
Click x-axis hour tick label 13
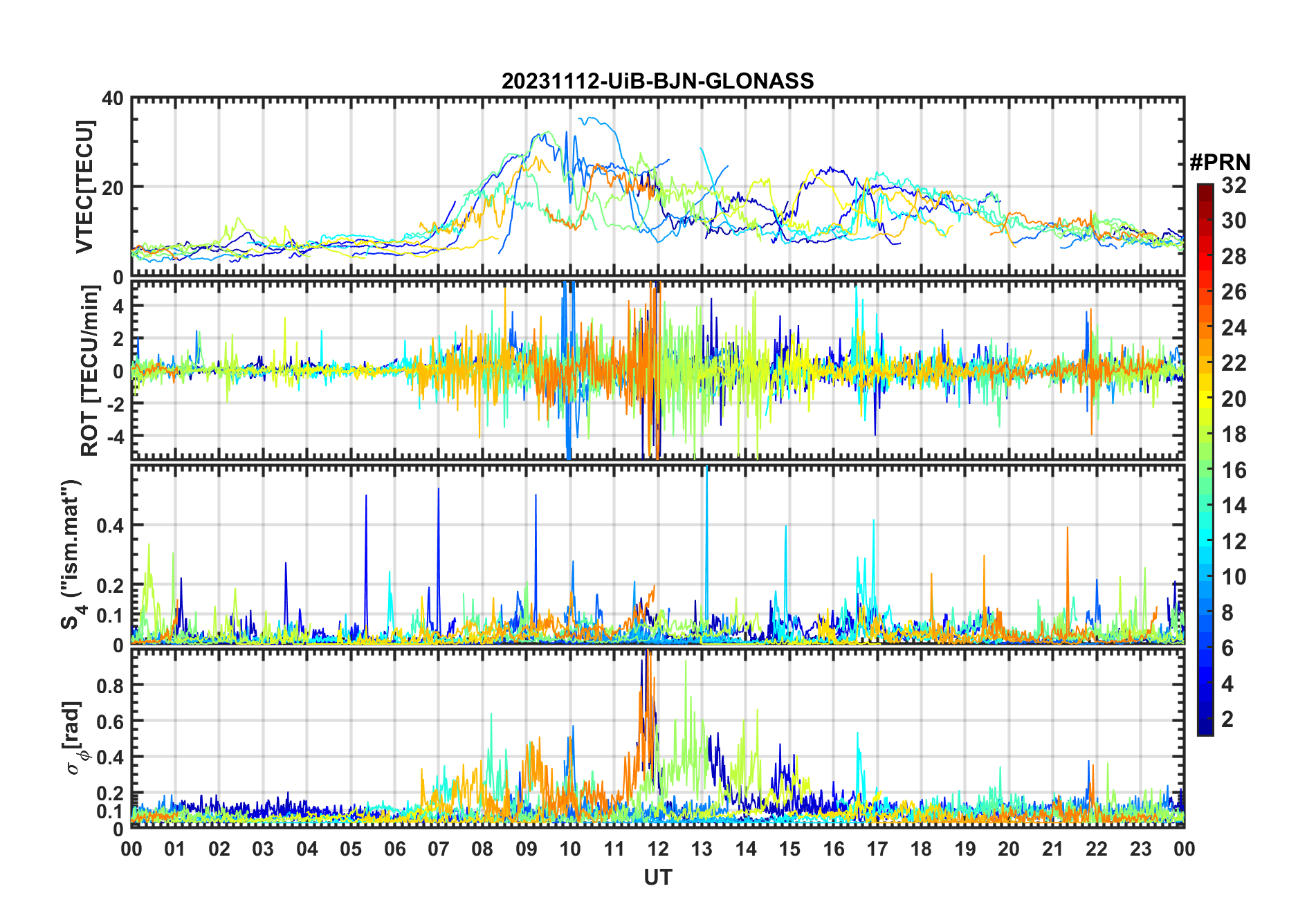[702, 849]
